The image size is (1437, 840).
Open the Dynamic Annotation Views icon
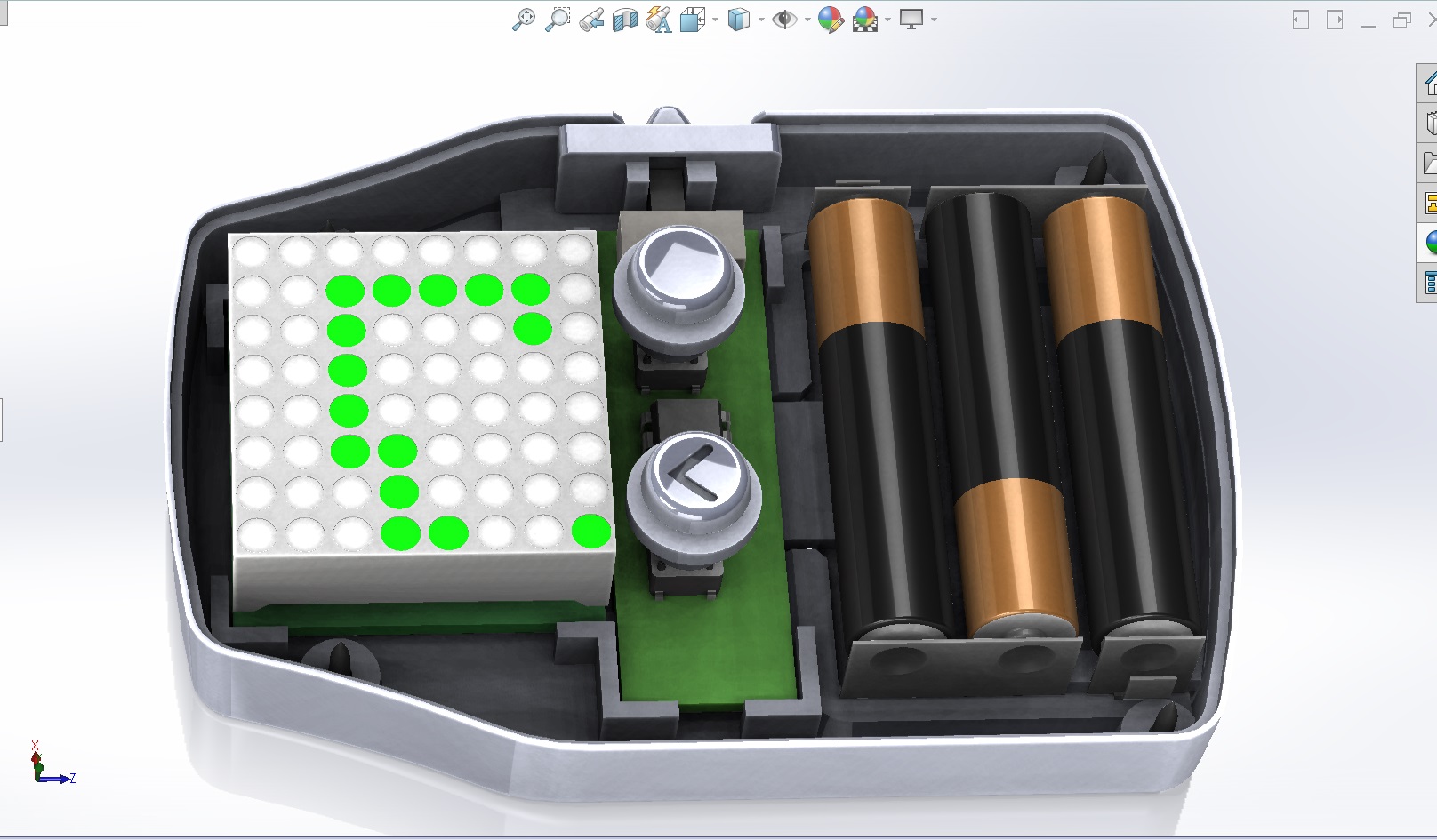pyautogui.click(x=659, y=20)
